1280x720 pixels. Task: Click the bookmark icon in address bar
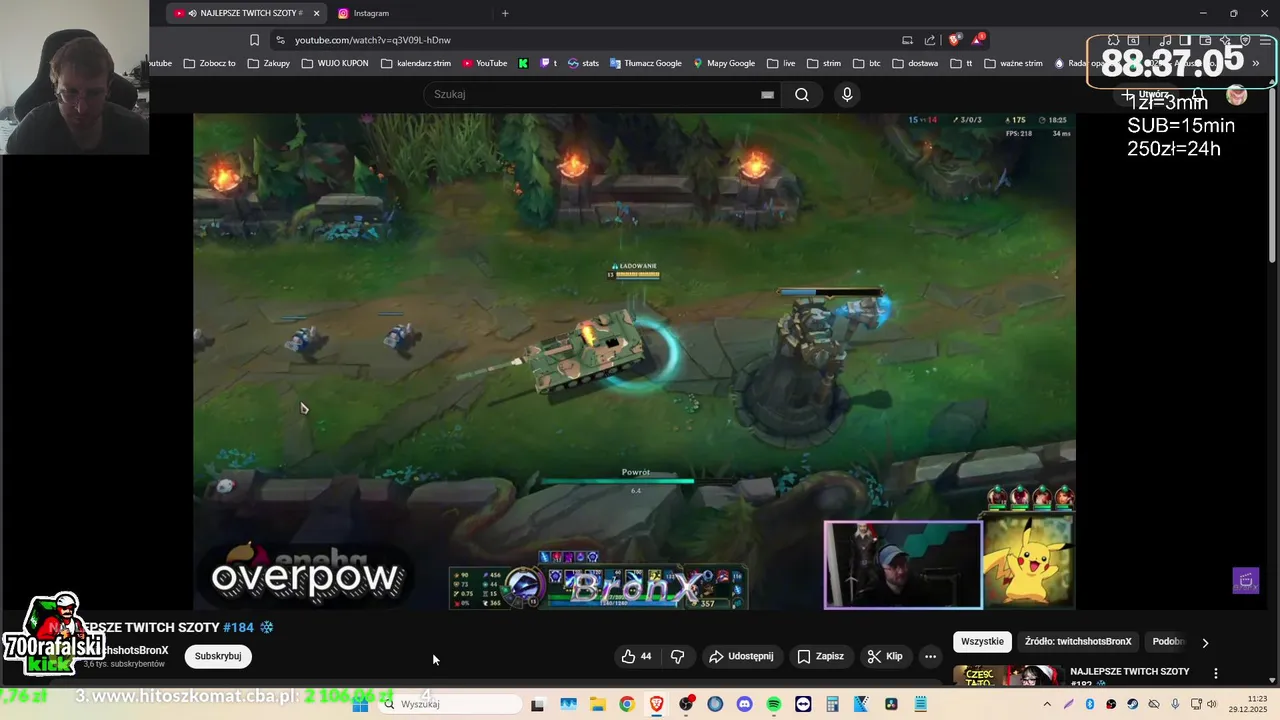(x=254, y=40)
